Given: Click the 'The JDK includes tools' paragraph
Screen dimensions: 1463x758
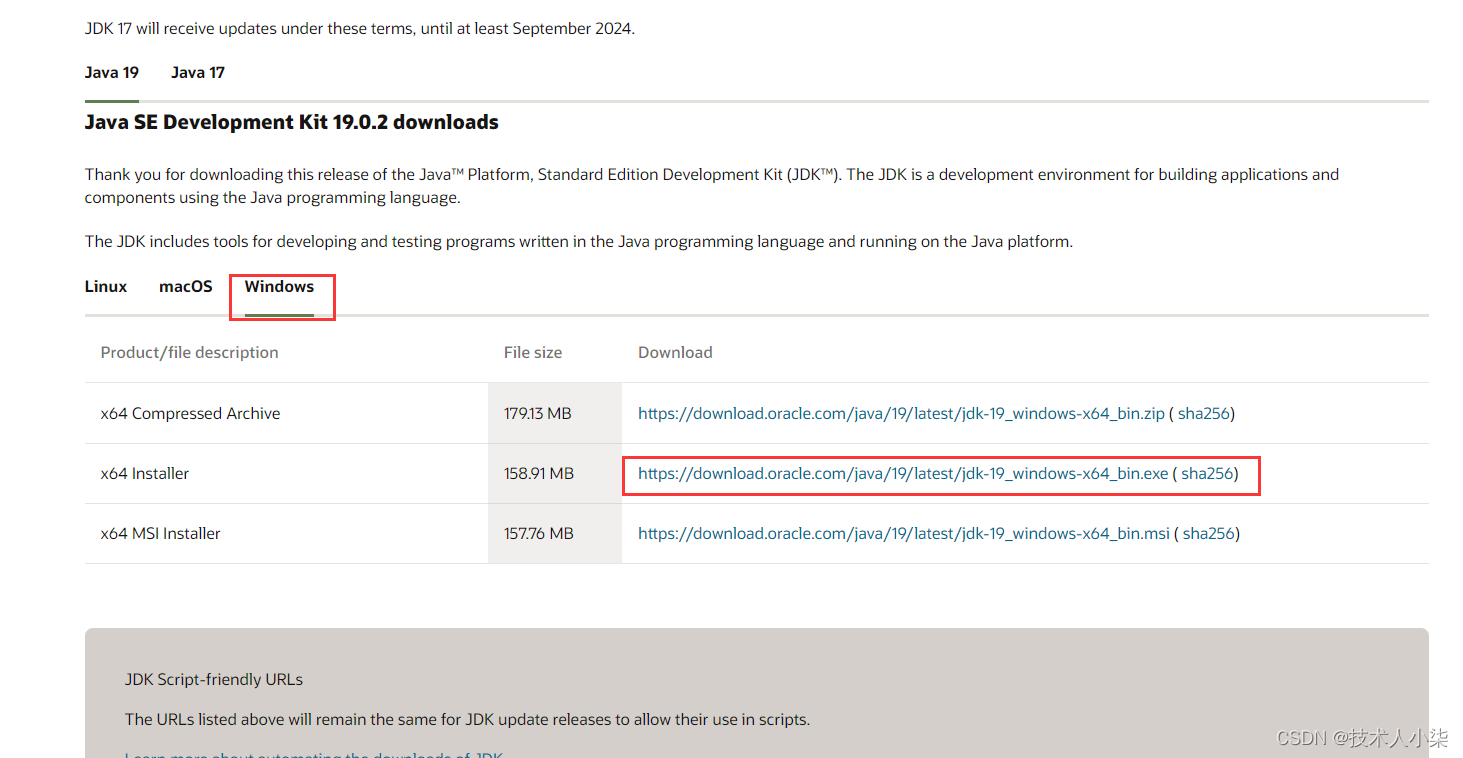Looking at the screenshot, I should (579, 242).
